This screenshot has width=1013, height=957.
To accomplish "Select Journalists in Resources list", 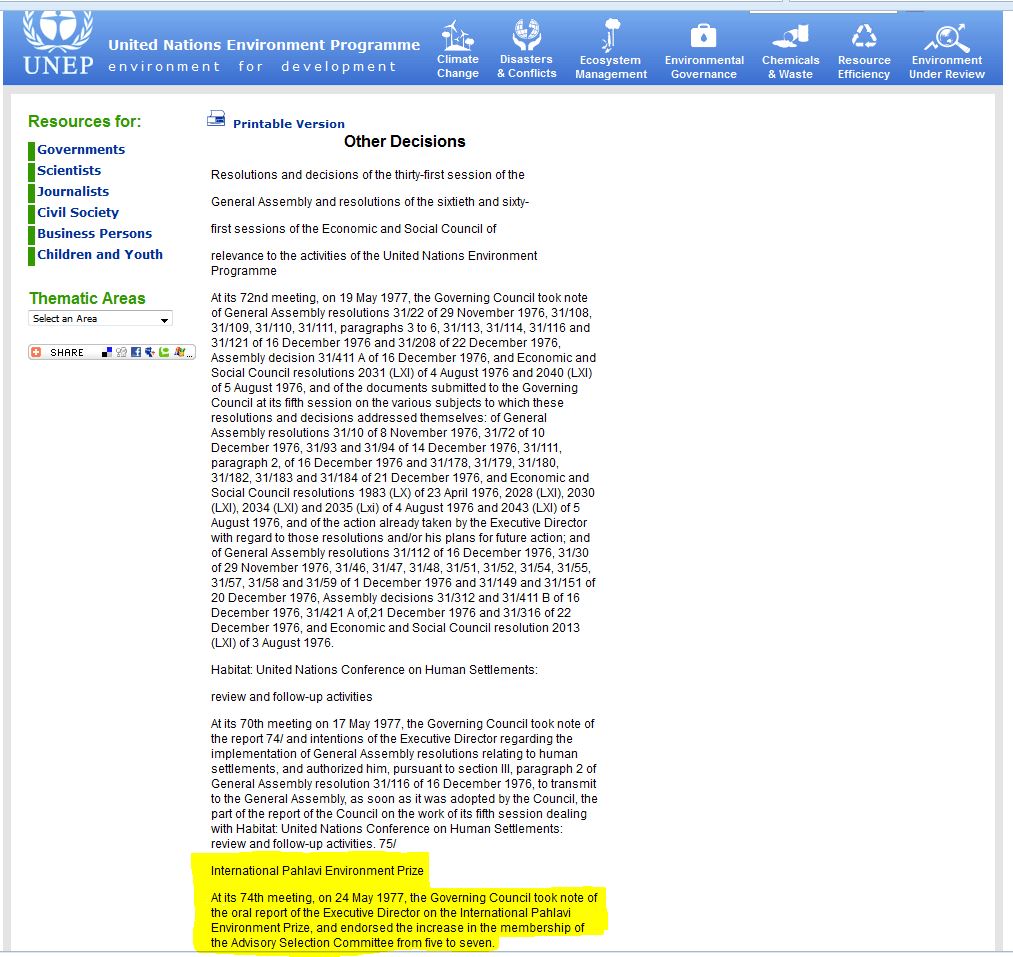I will (73, 192).
